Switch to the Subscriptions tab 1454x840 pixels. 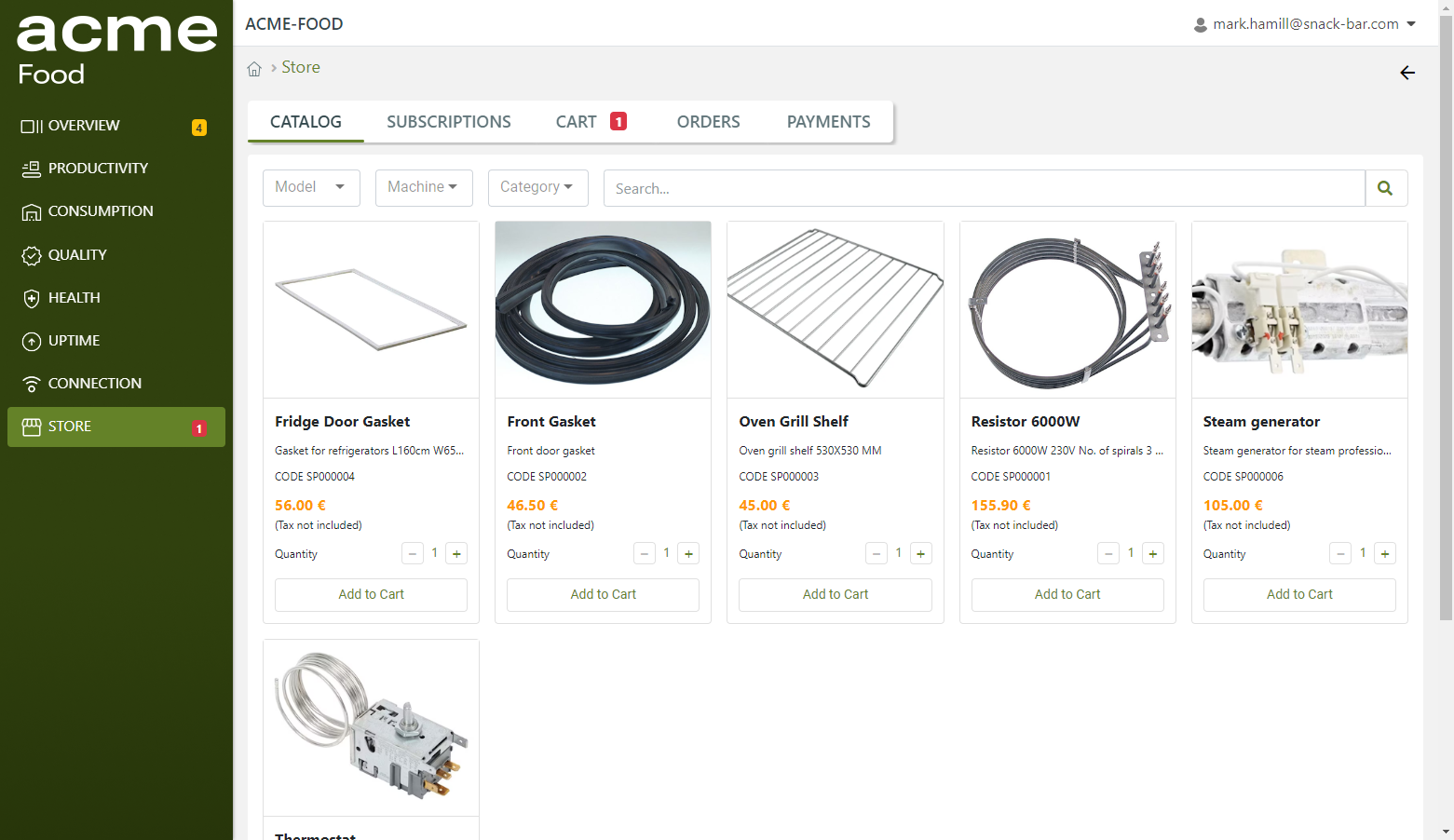coord(449,122)
